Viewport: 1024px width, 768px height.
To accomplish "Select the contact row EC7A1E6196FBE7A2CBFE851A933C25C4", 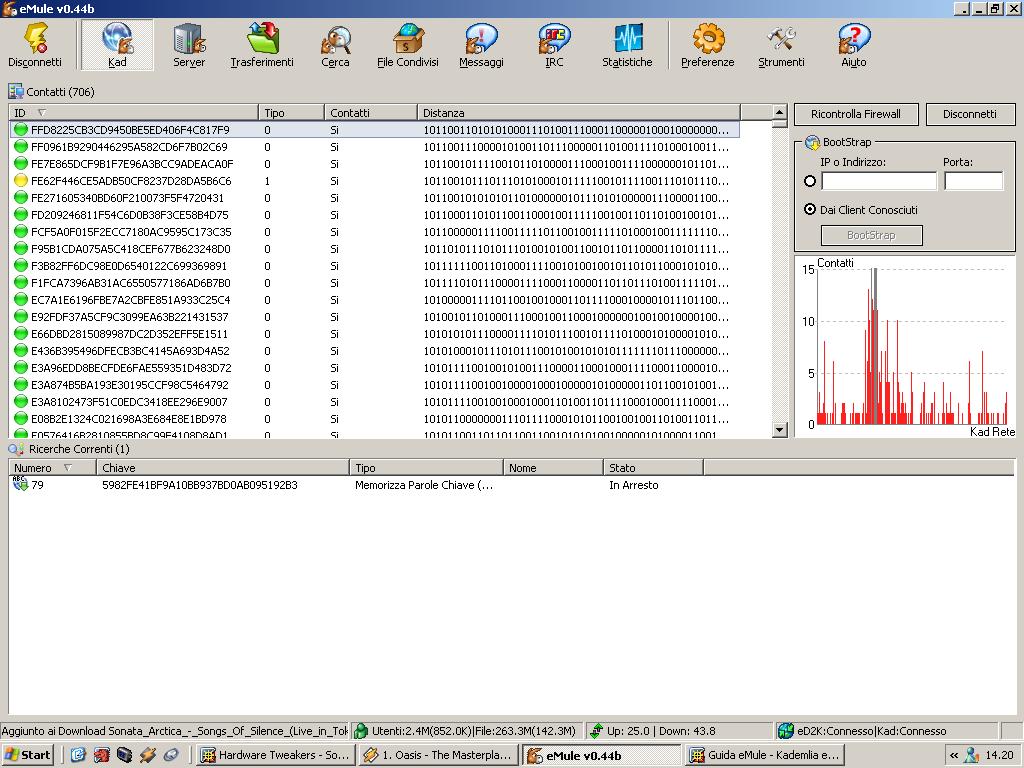I will (374, 300).
